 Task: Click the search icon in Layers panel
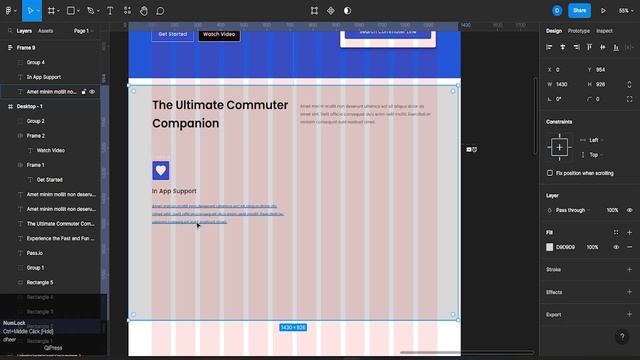point(10,31)
